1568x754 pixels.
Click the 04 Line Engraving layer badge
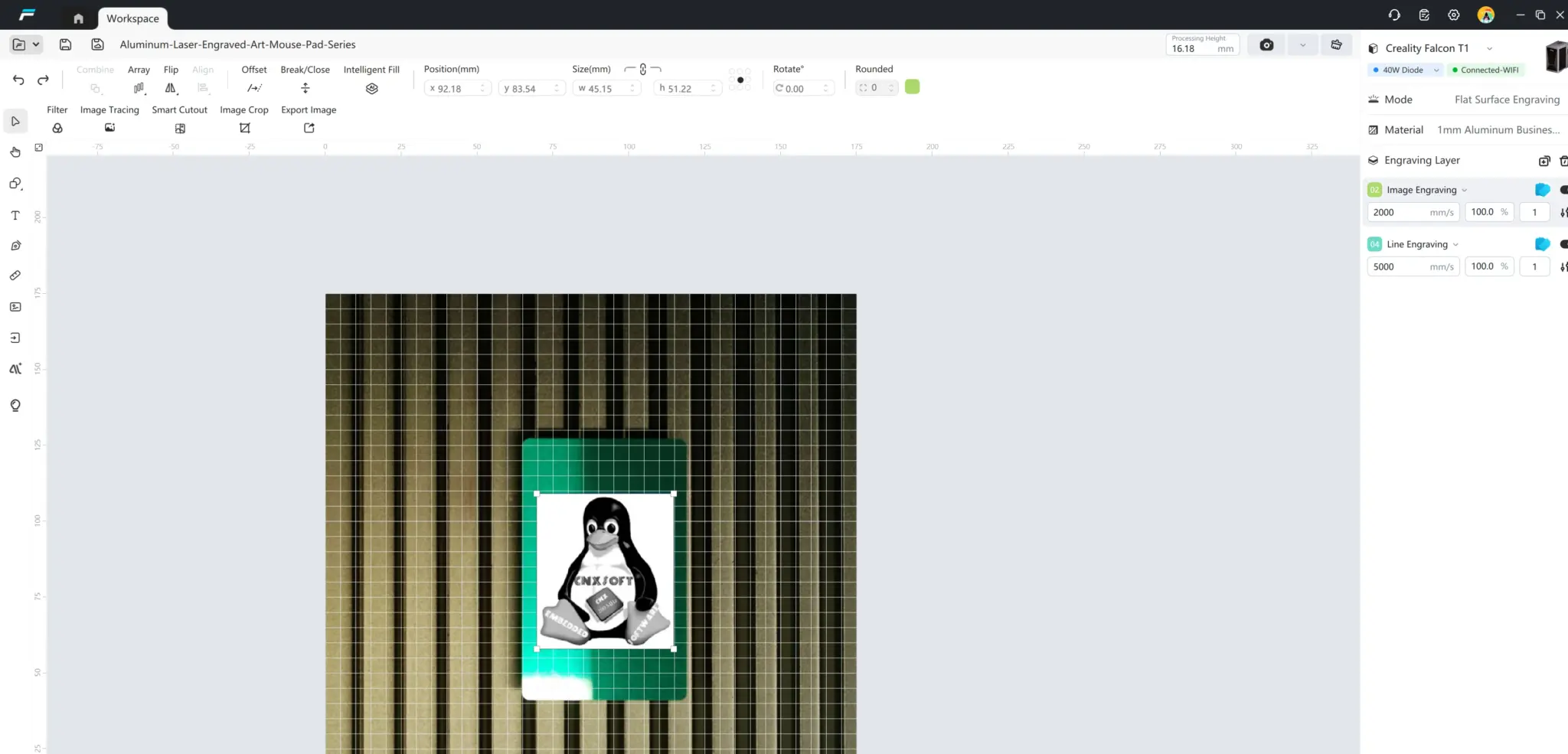click(1375, 244)
